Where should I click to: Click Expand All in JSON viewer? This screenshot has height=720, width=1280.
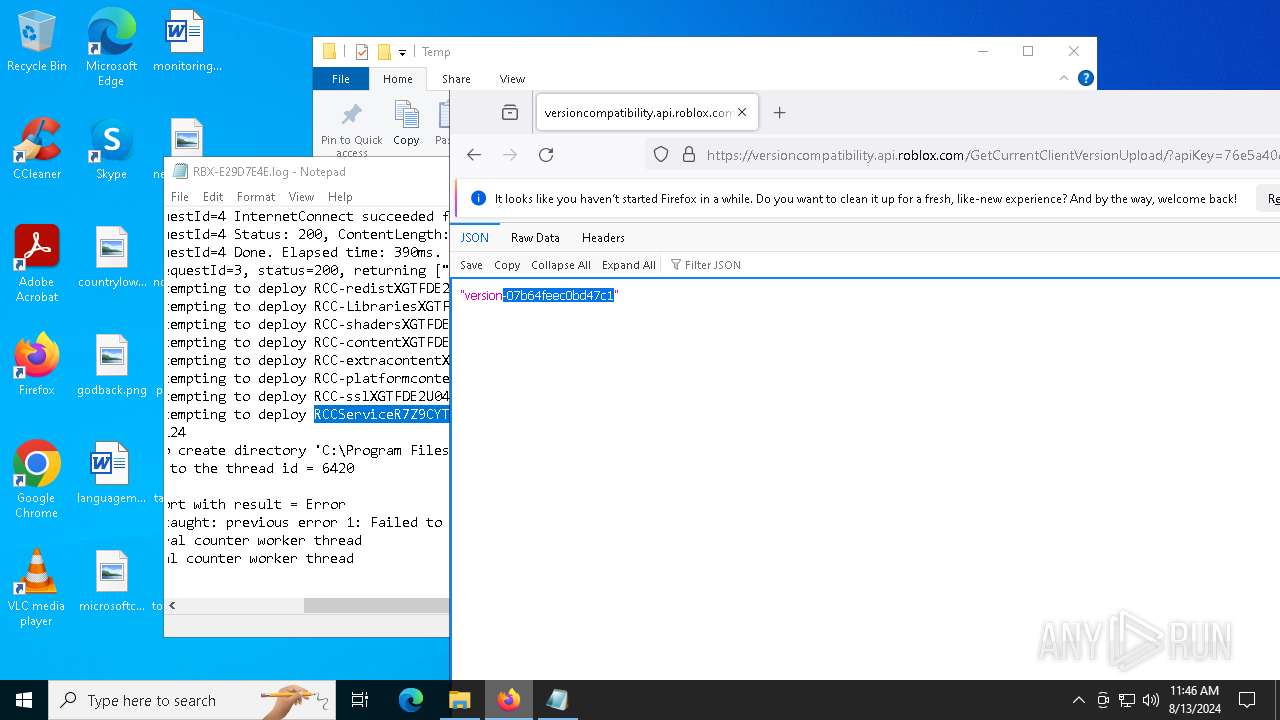point(629,265)
